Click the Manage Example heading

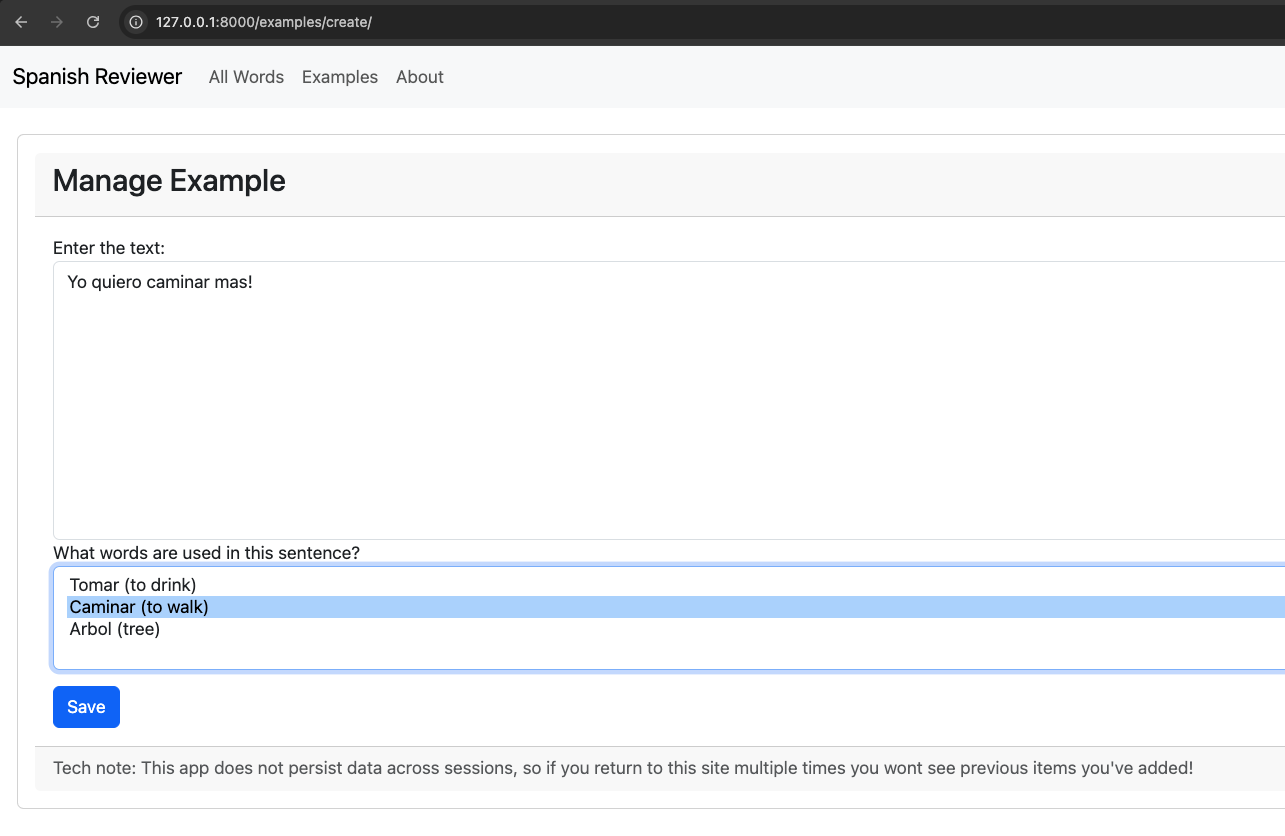click(x=169, y=181)
